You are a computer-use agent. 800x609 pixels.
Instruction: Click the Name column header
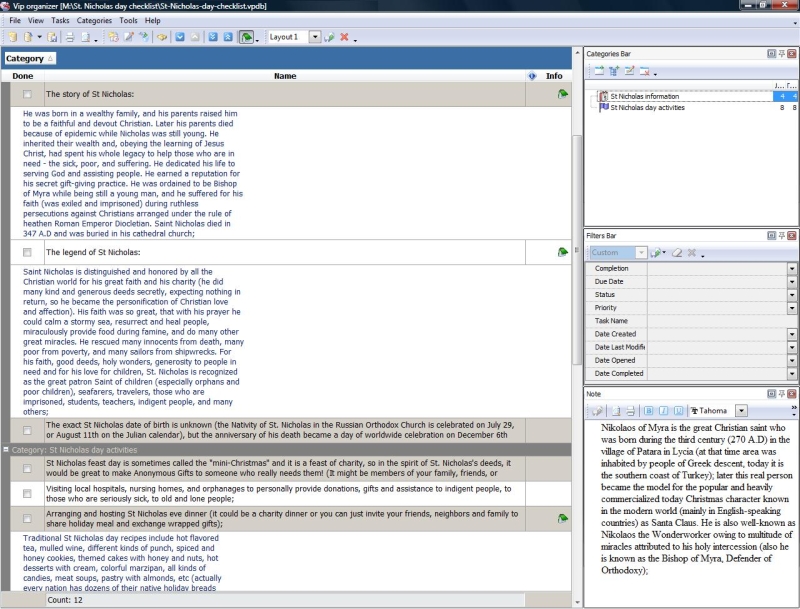click(285, 76)
